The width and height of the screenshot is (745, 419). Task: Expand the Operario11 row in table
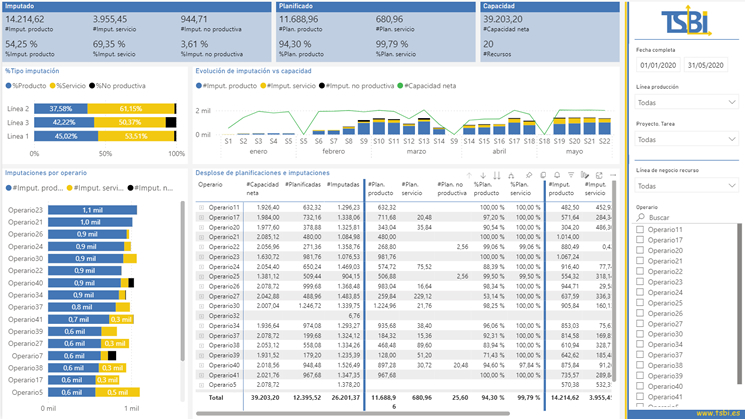click(201, 208)
